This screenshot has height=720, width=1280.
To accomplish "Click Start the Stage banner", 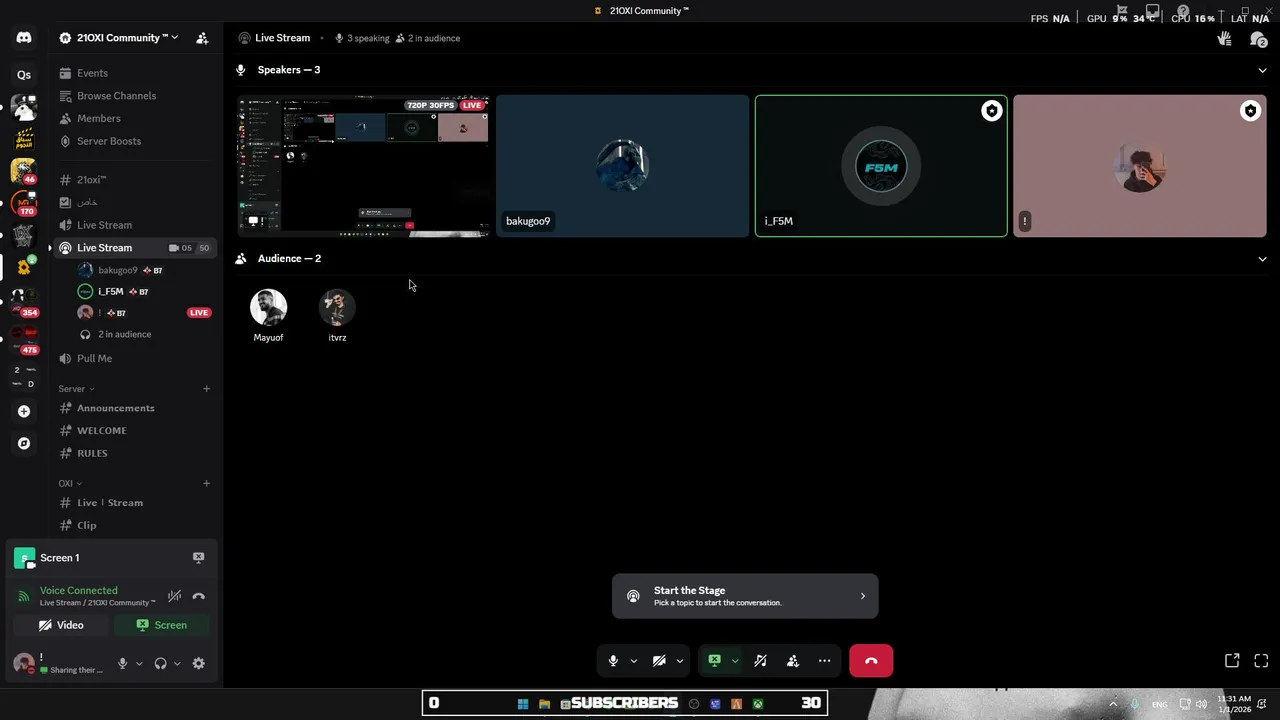I will (x=745, y=596).
